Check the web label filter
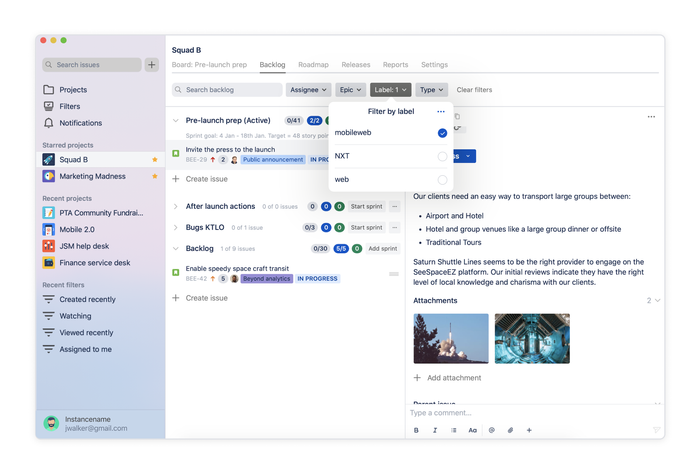700x474 pixels. tap(442, 179)
